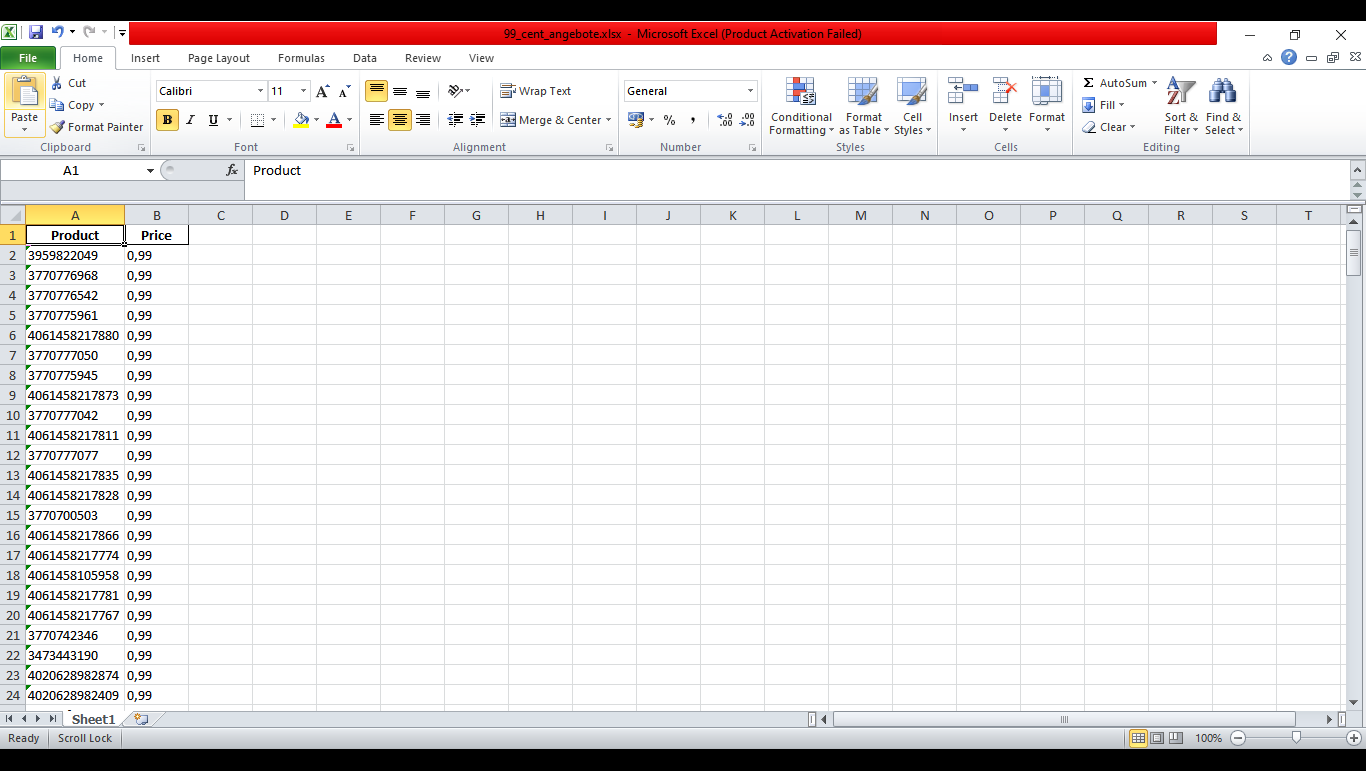Screen dimensions: 1366x771
Task: Increase indent of cell
Action: [478, 120]
